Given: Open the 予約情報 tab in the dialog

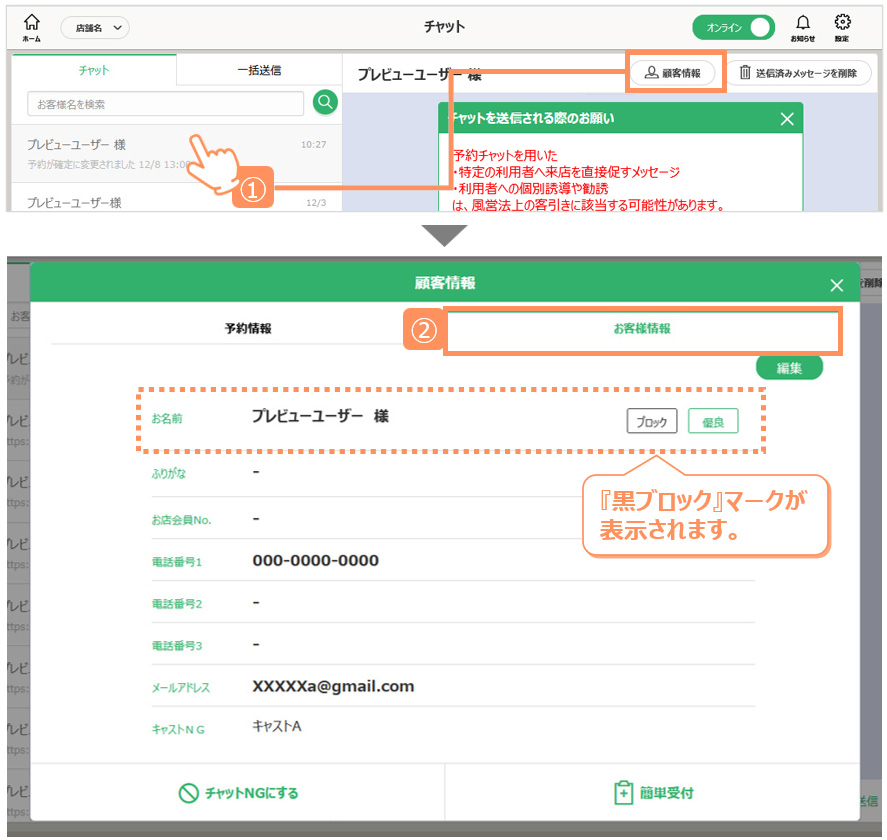Looking at the screenshot, I should (x=248, y=328).
